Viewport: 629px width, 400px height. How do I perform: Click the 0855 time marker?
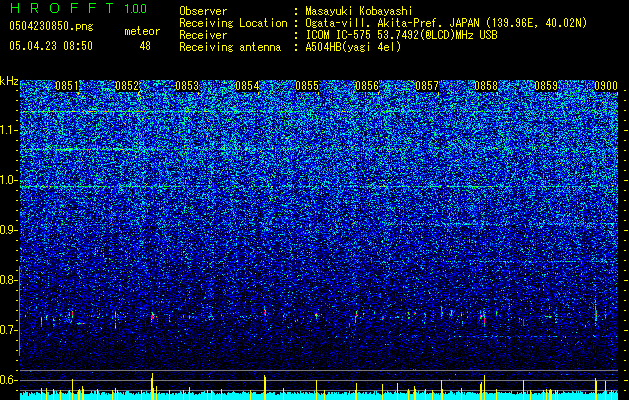point(307,86)
